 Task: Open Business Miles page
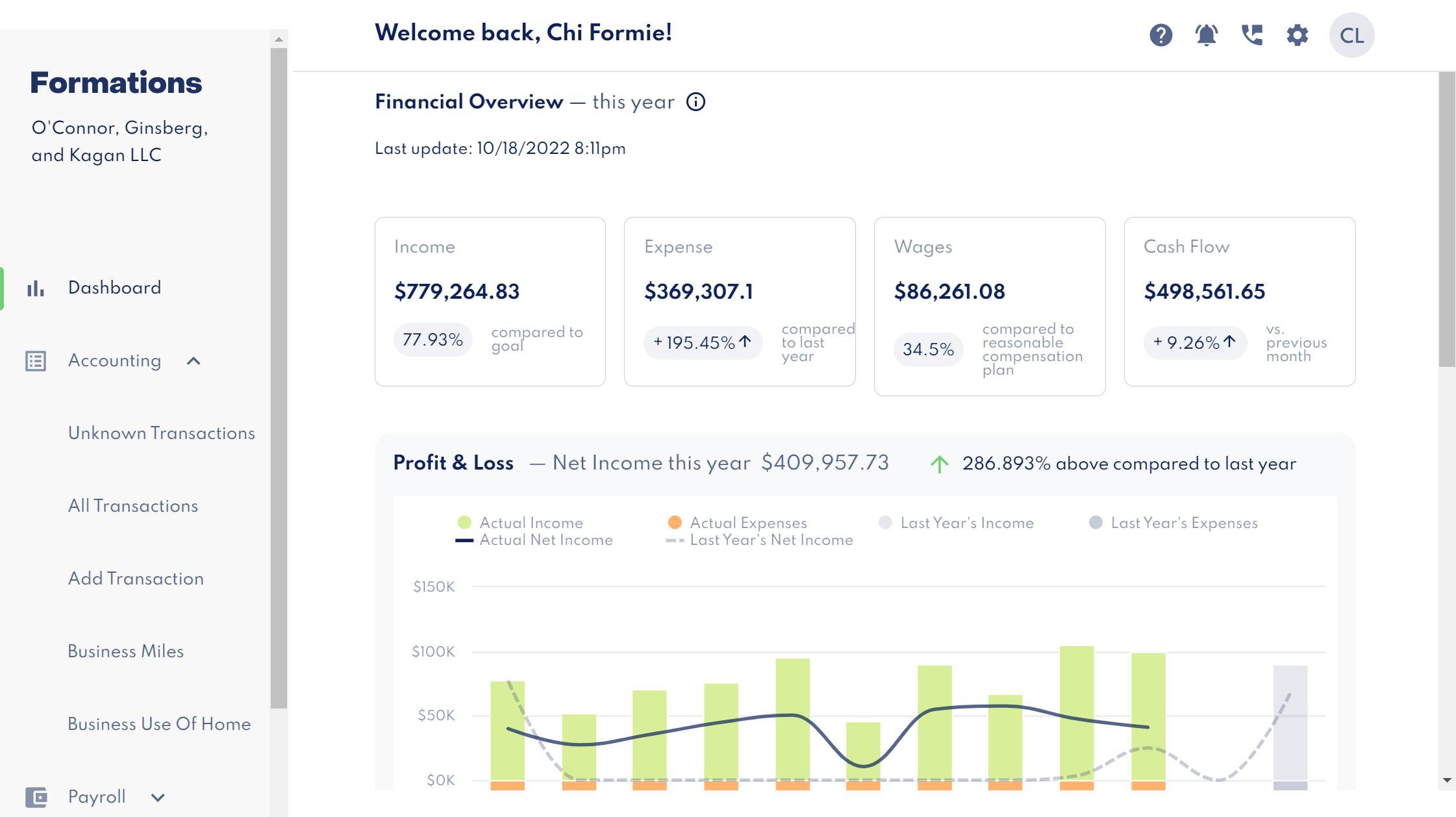coord(126,651)
